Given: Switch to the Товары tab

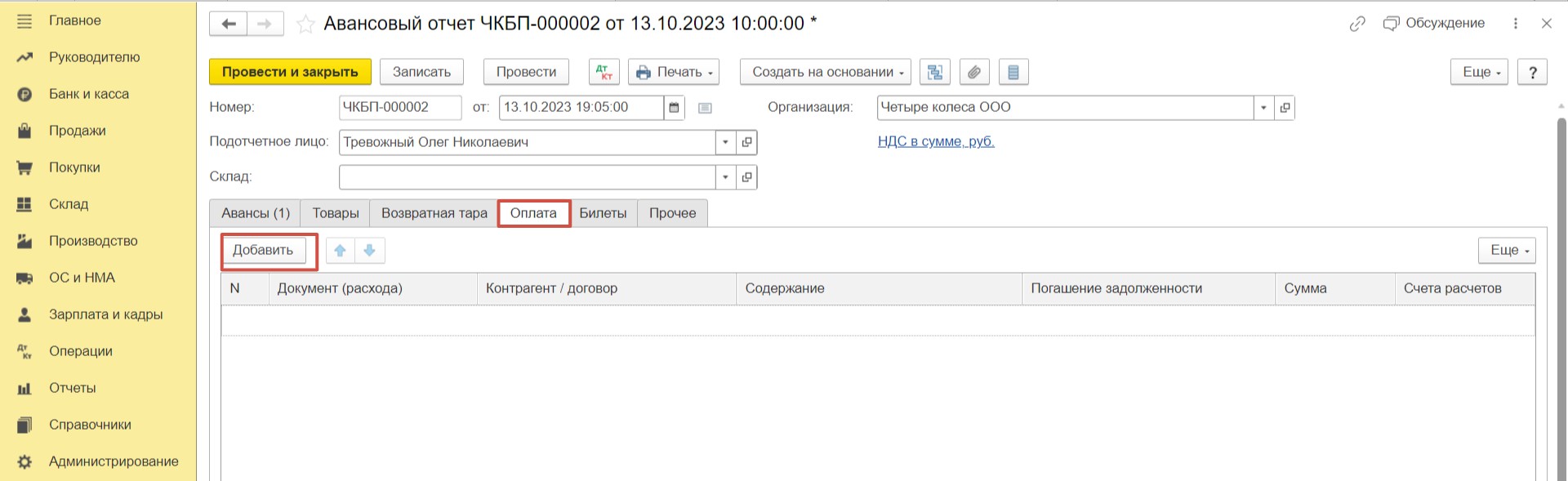Looking at the screenshot, I should pos(336,213).
